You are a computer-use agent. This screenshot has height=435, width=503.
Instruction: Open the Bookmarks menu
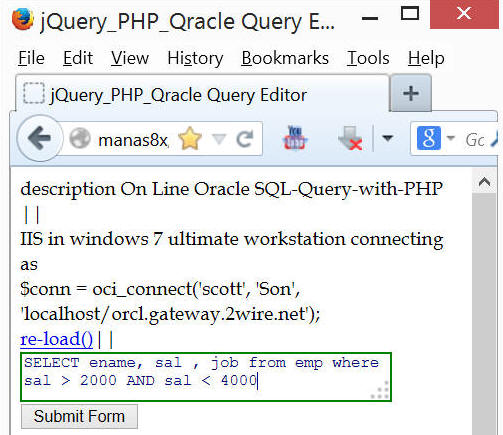click(285, 58)
